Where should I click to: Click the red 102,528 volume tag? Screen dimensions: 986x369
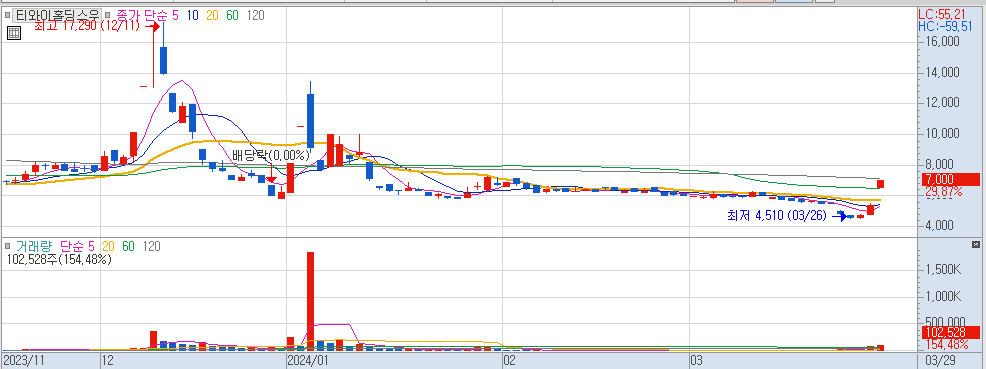(951, 333)
